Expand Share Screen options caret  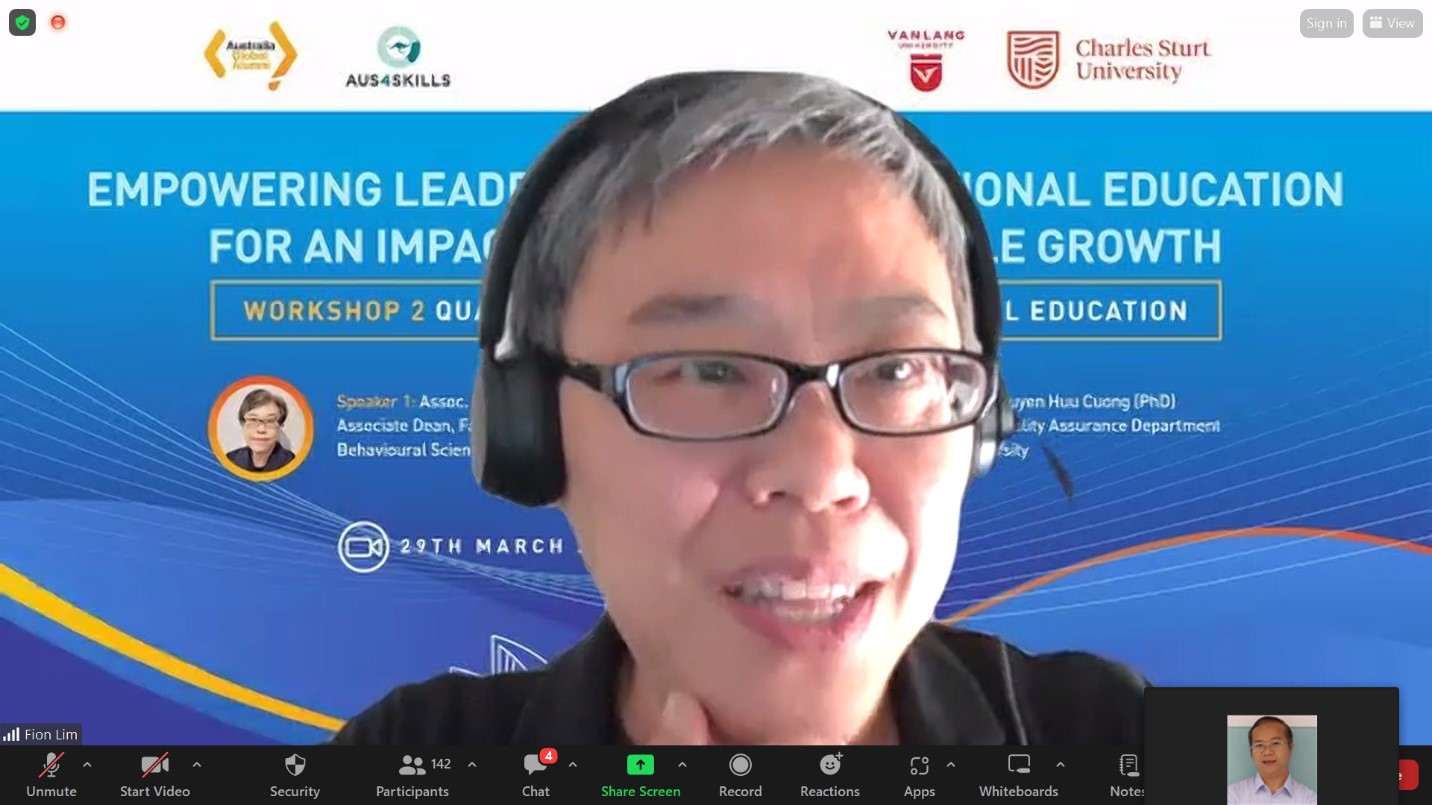[682, 765]
